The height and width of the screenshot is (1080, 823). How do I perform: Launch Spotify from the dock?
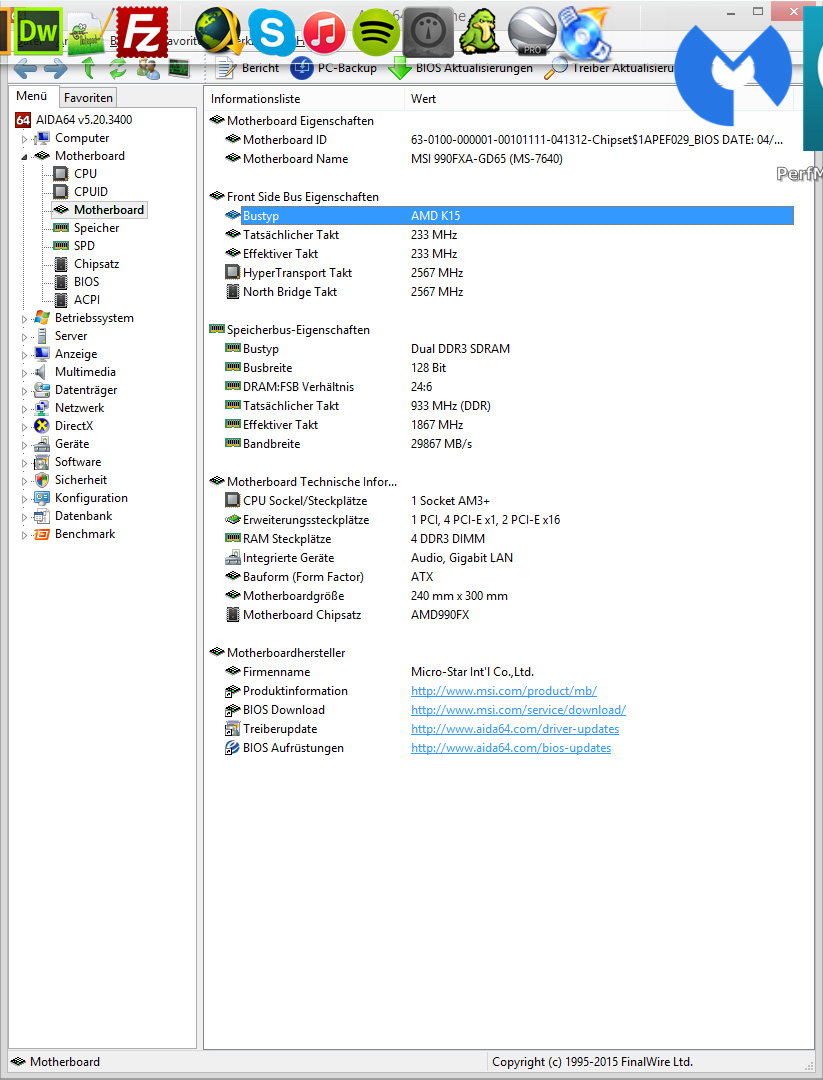(x=376, y=32)
